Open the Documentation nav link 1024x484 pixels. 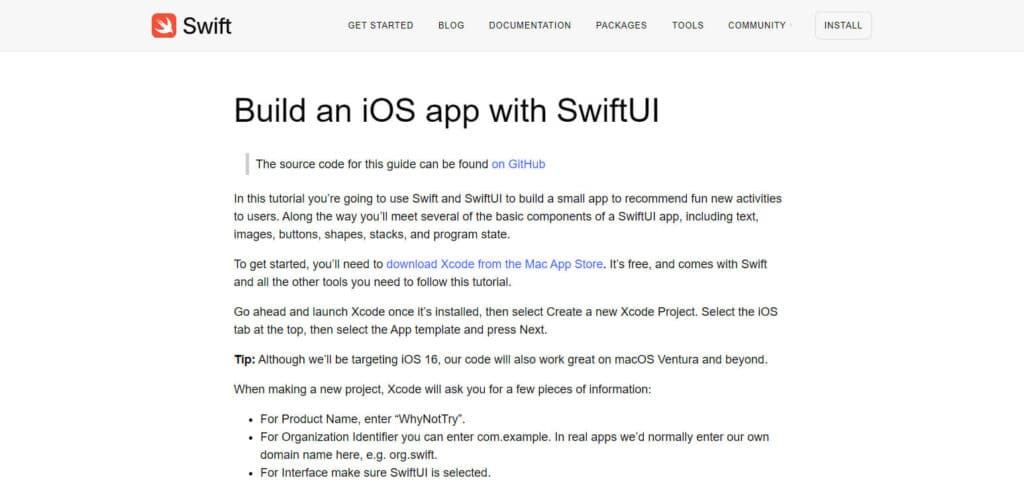coord(530,25)
